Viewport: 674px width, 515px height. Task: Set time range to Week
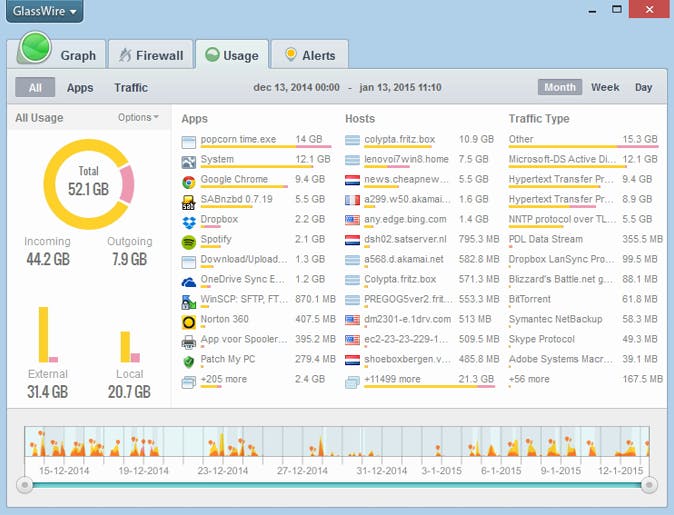605,87
